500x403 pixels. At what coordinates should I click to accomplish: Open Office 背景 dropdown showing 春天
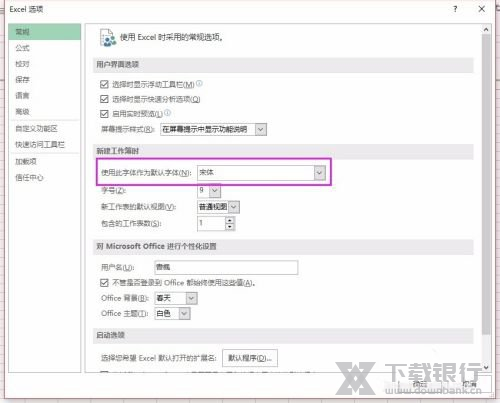pyautogui.click(x=191, y=298)
